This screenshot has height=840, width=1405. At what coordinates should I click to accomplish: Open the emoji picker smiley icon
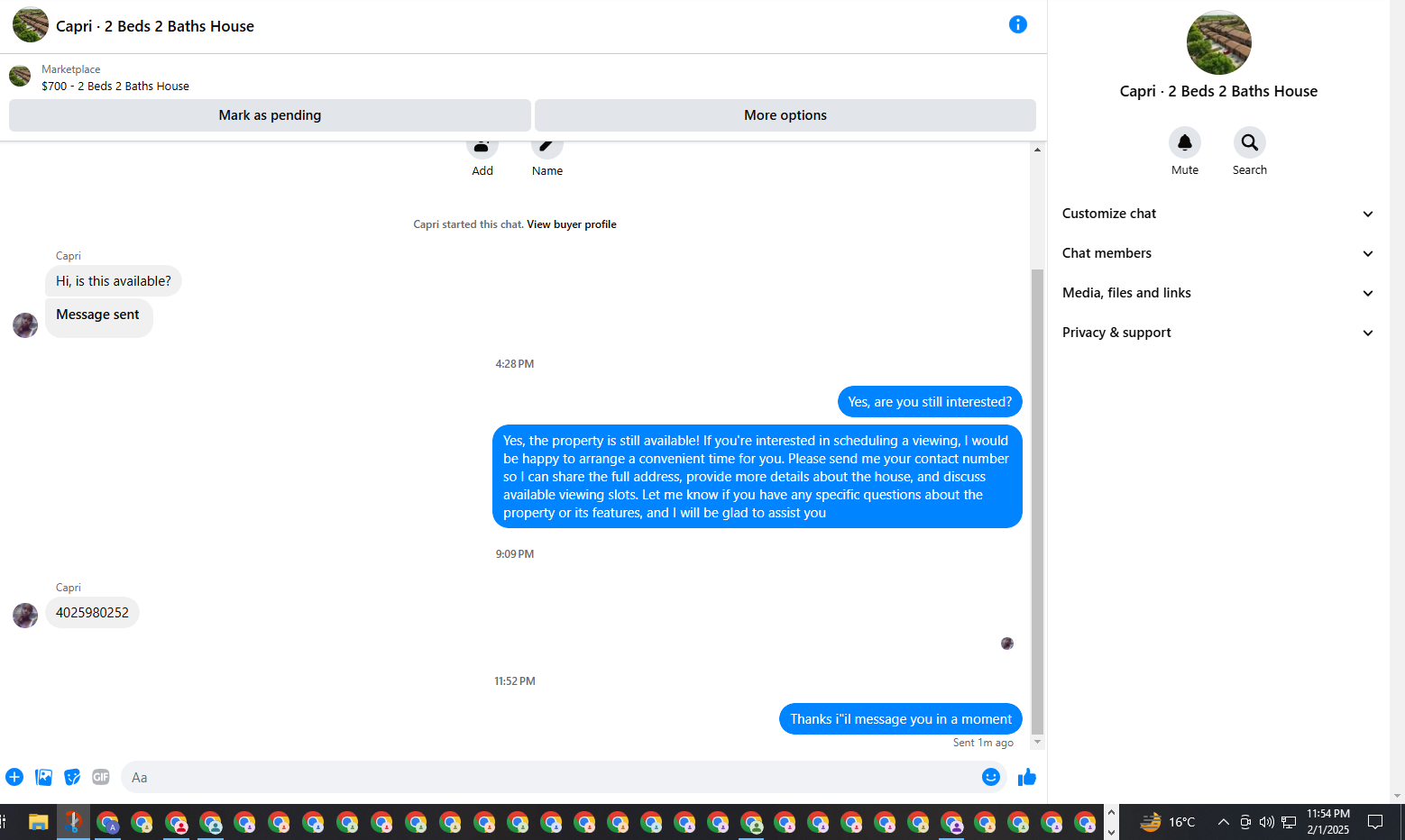coord(990,777)
